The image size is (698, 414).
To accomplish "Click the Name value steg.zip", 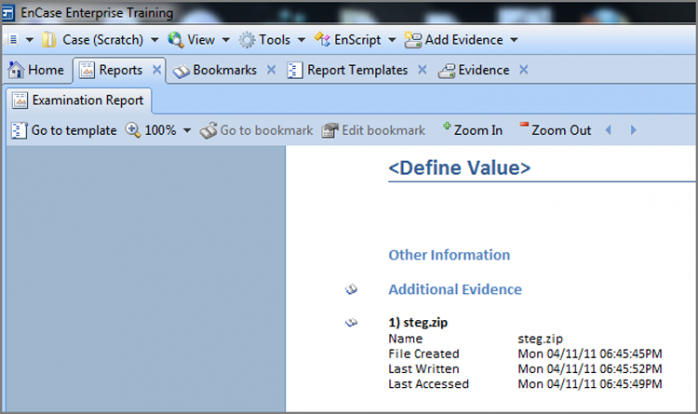I will point(540,339).
